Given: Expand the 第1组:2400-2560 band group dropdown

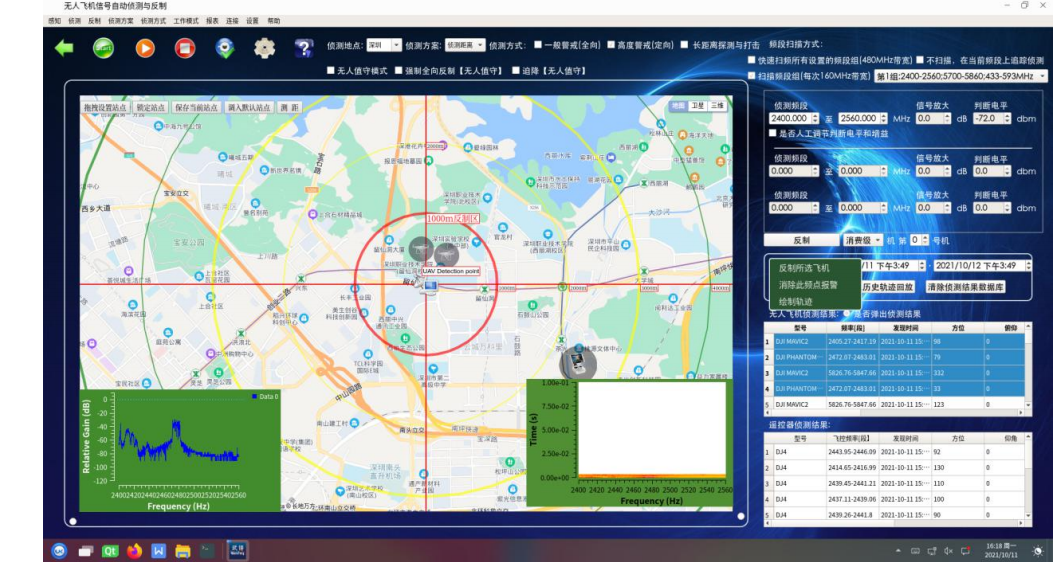Looking at the screenshot, I should pos(961,76).
